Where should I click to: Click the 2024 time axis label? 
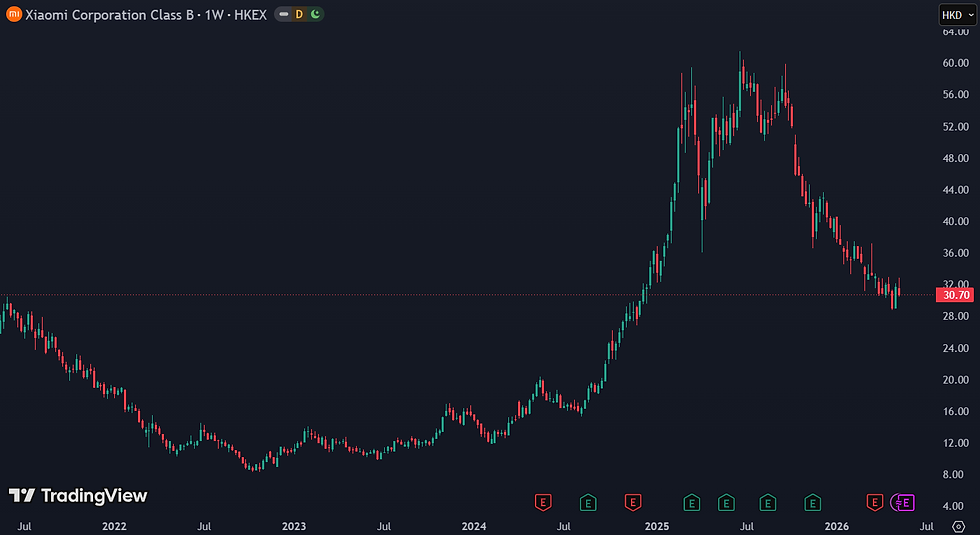click(x=474, y=526)
